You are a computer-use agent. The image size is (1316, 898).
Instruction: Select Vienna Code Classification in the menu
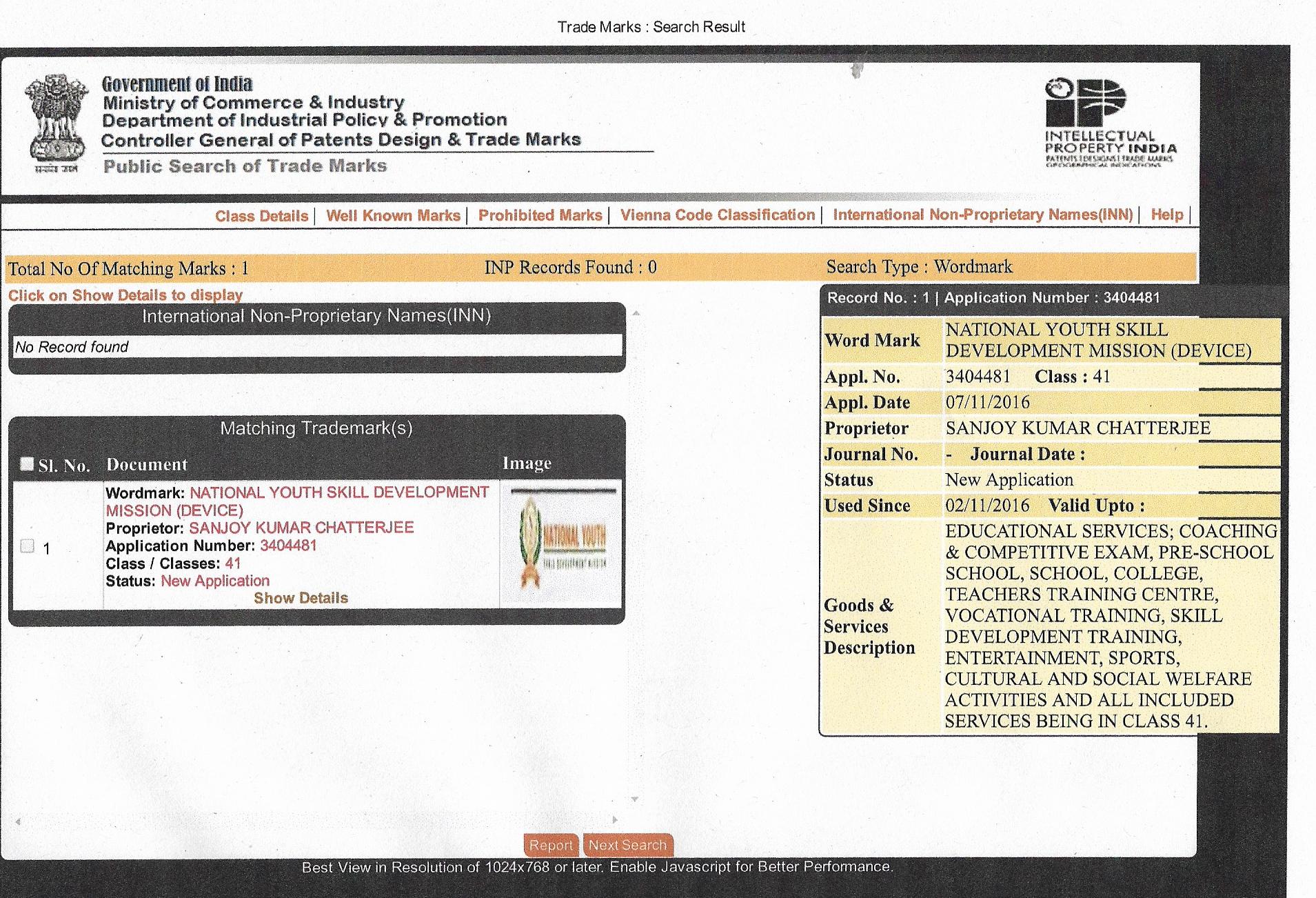coord(717,214)
